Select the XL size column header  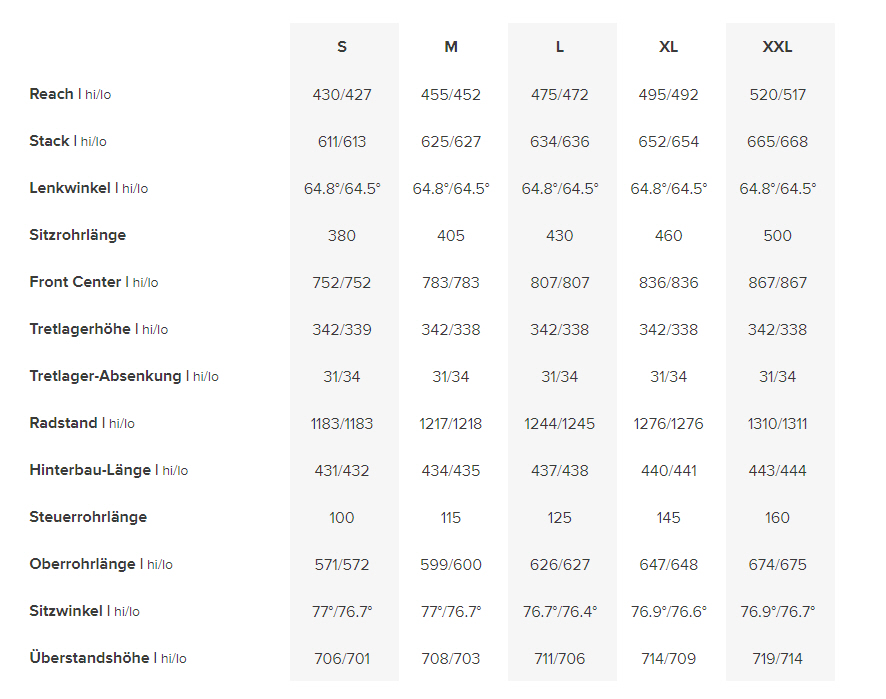pos(669,47)
